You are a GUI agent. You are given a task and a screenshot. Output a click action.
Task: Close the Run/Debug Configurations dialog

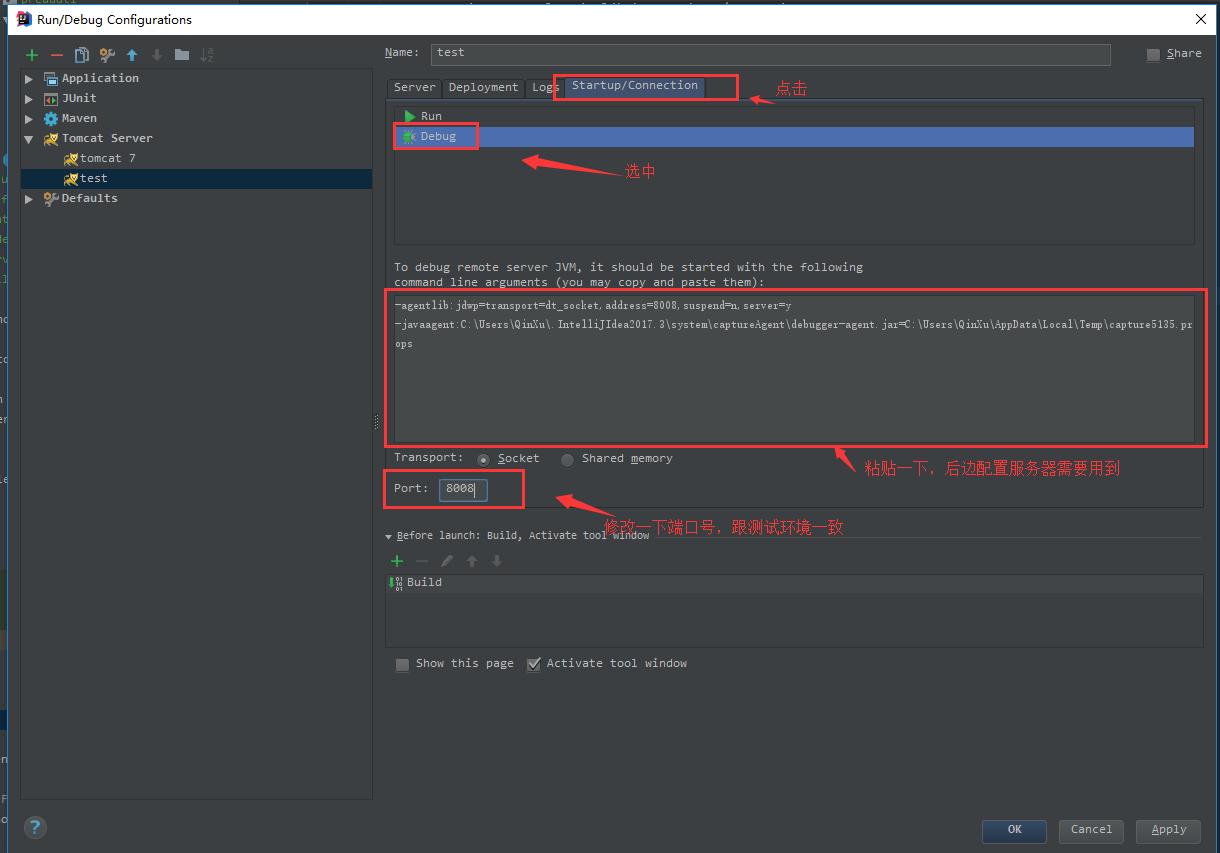click(1200, 19)
